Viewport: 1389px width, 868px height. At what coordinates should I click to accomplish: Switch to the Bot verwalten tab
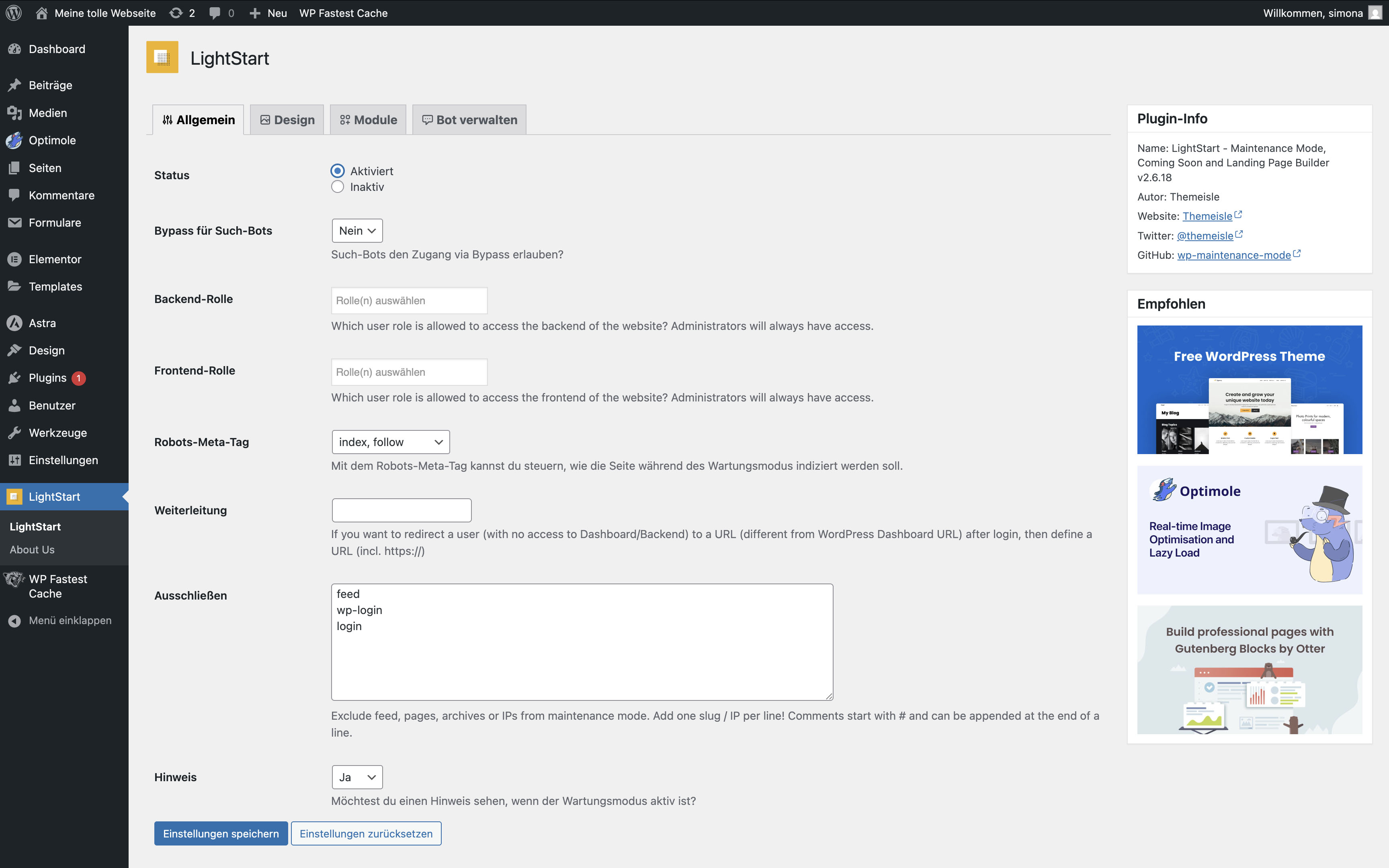tap(469, 120)
